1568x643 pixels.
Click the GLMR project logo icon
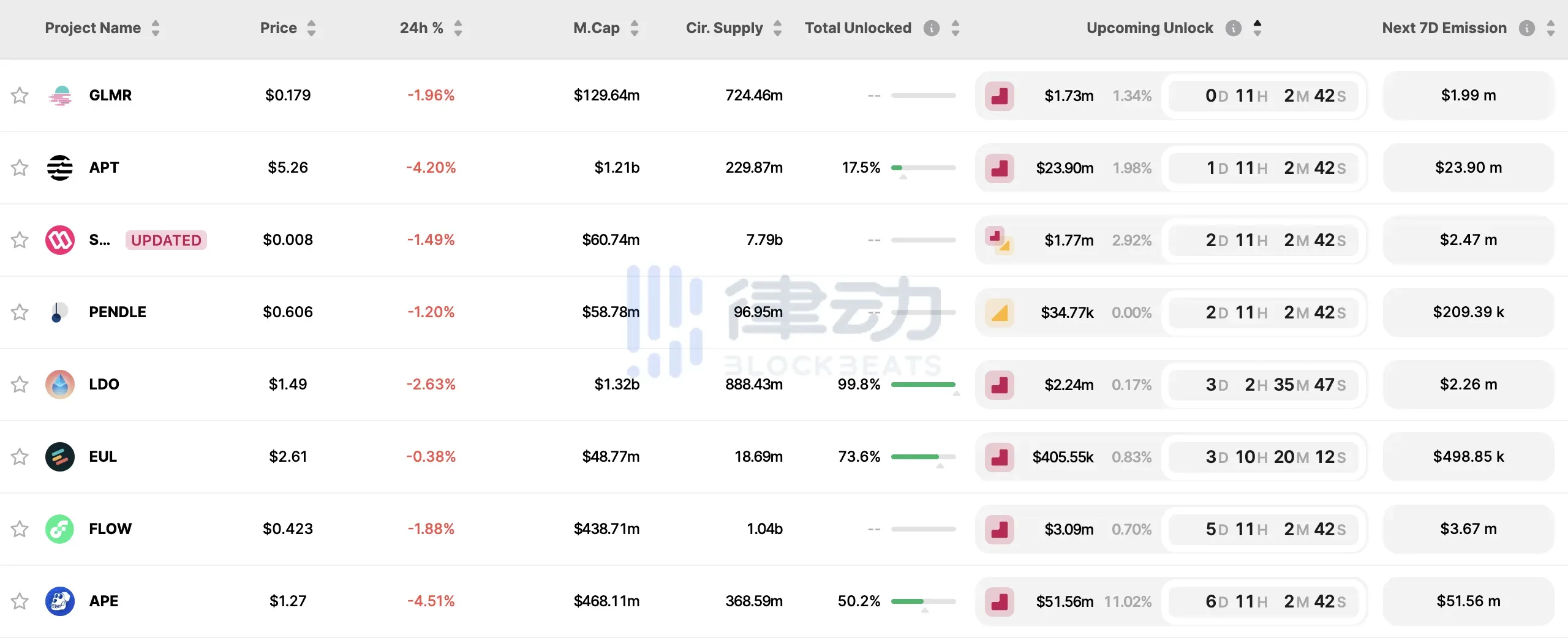(x=60, y=96)
